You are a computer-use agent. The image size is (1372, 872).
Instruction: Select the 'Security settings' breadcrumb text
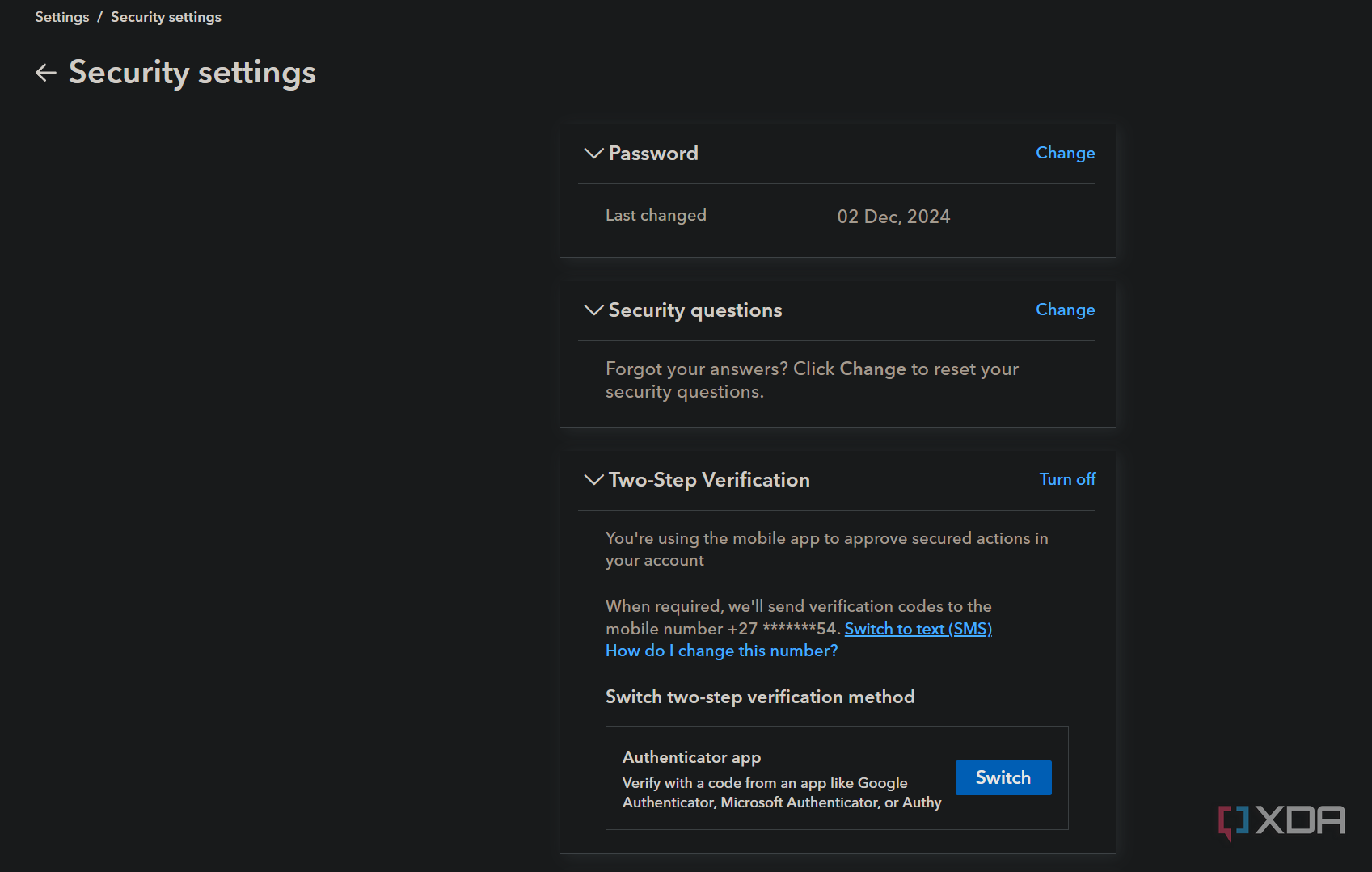166,17
